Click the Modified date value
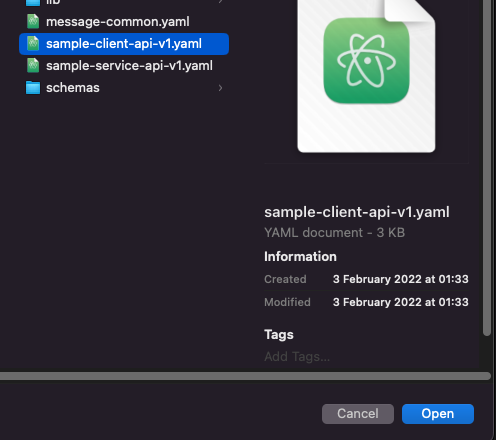496x440 pixels. click(401, 302)
